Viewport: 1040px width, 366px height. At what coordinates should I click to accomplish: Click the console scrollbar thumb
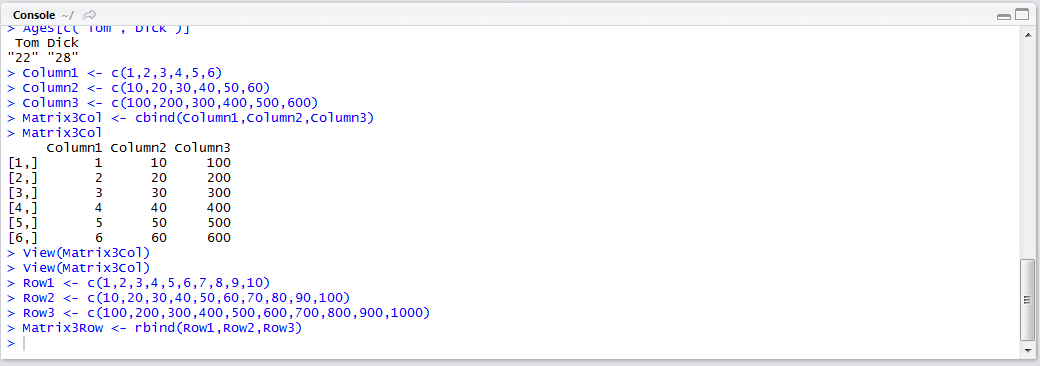[x=1027, y=299]
